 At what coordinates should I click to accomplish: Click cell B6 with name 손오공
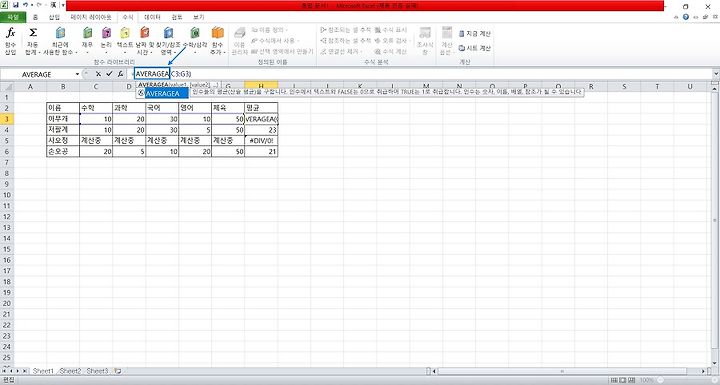point(63,151)
